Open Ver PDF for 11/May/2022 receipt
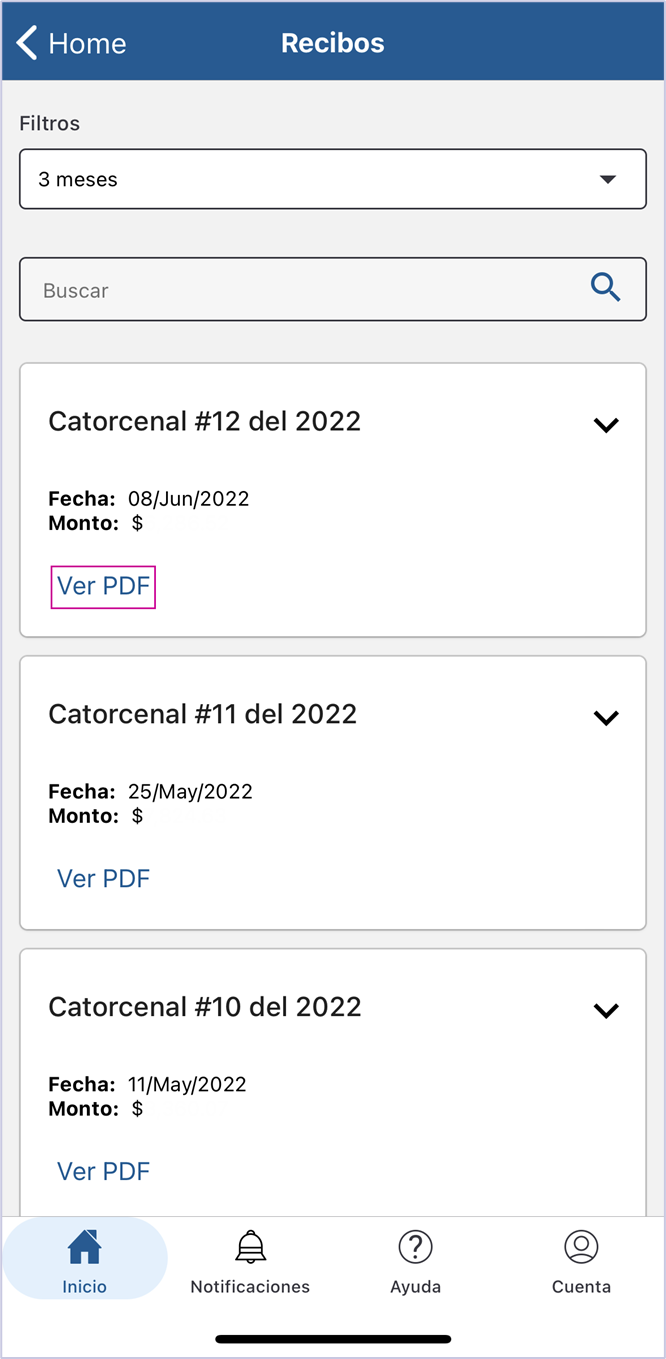Viewport: 666px width, 1359px height. click(103, 1172)
